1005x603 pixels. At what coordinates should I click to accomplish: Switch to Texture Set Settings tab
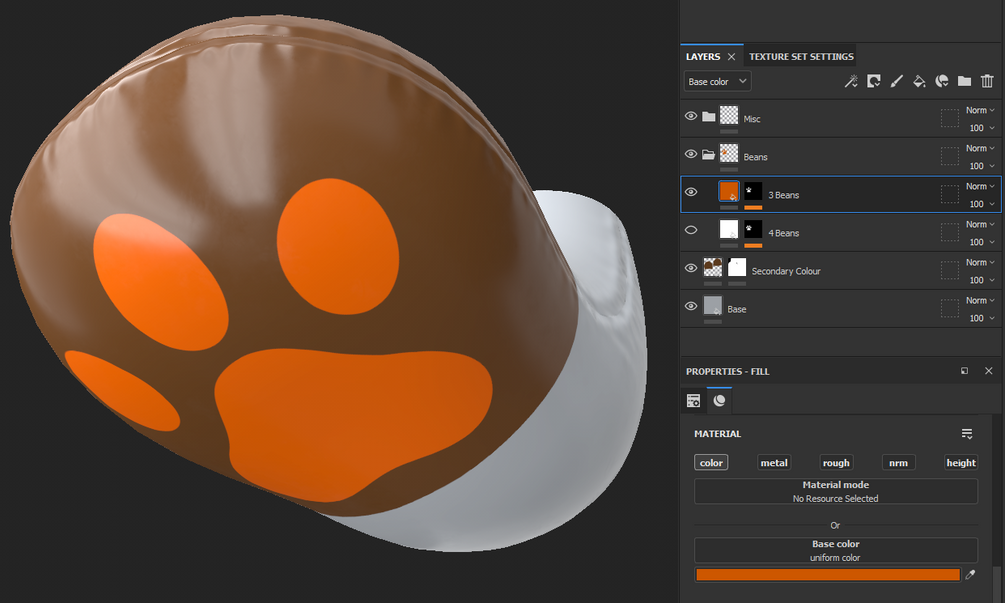(801, 56)
